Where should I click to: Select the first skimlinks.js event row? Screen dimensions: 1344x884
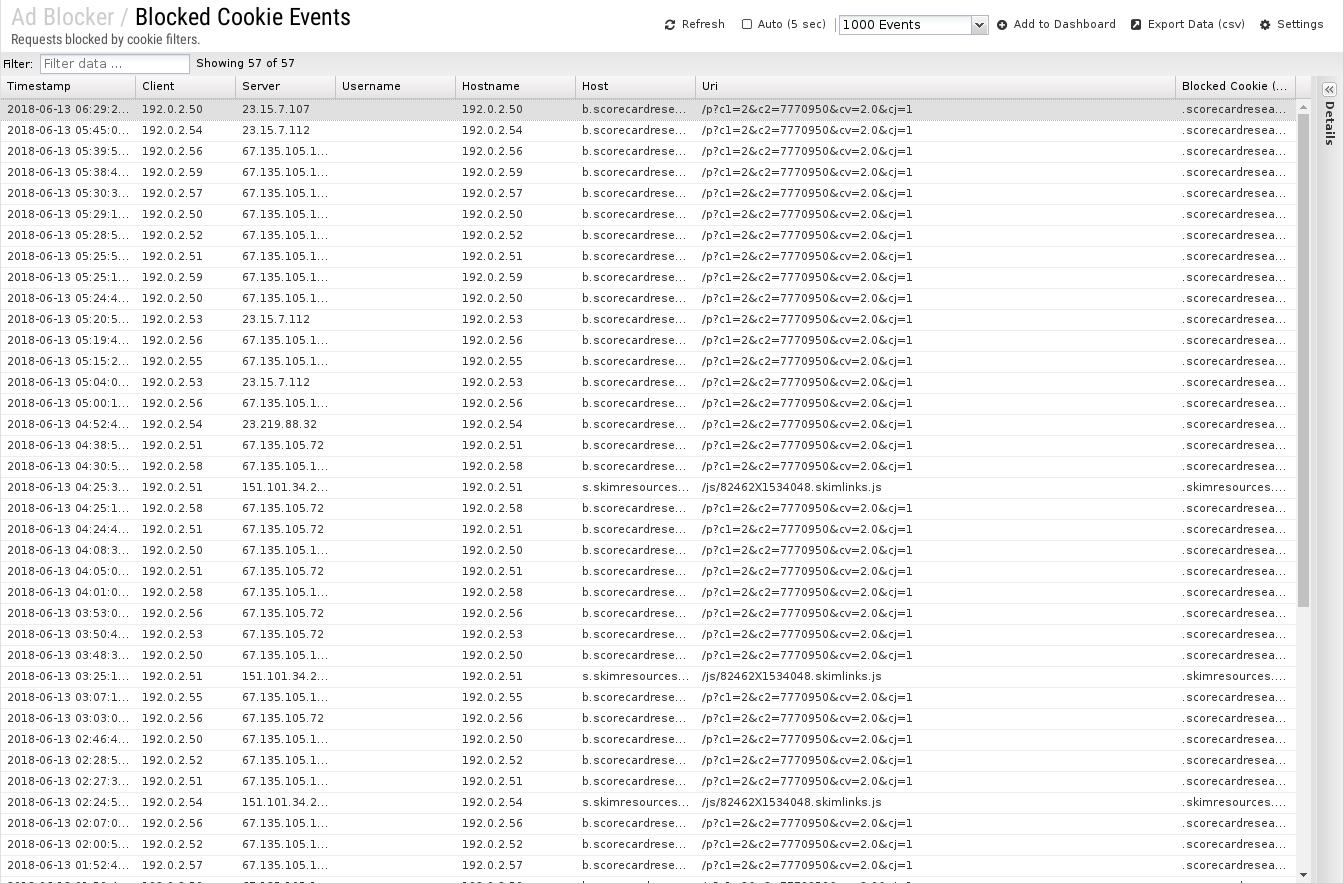(x=648, y=488)
